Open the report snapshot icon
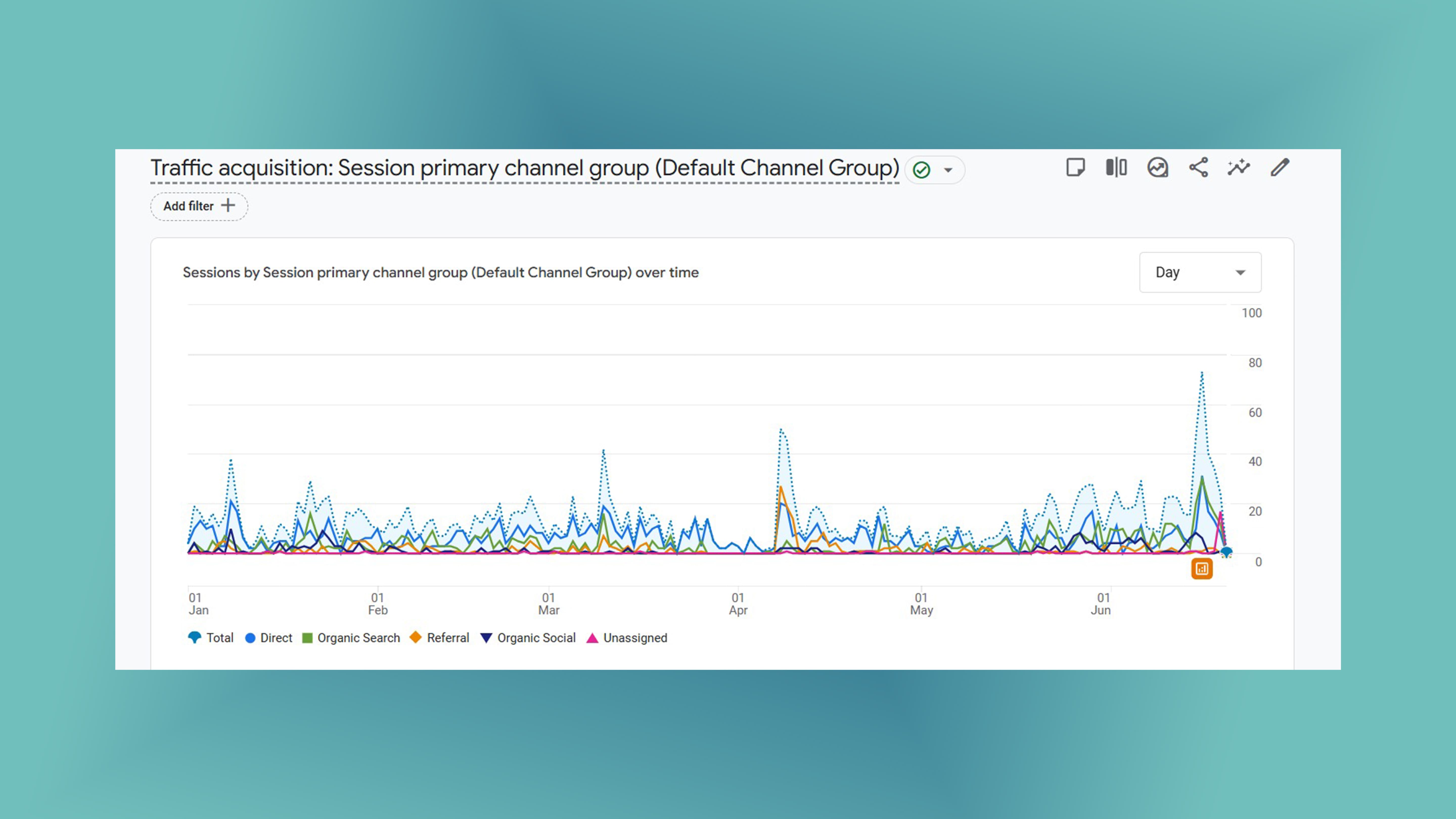 click(x=1157, y=168)
